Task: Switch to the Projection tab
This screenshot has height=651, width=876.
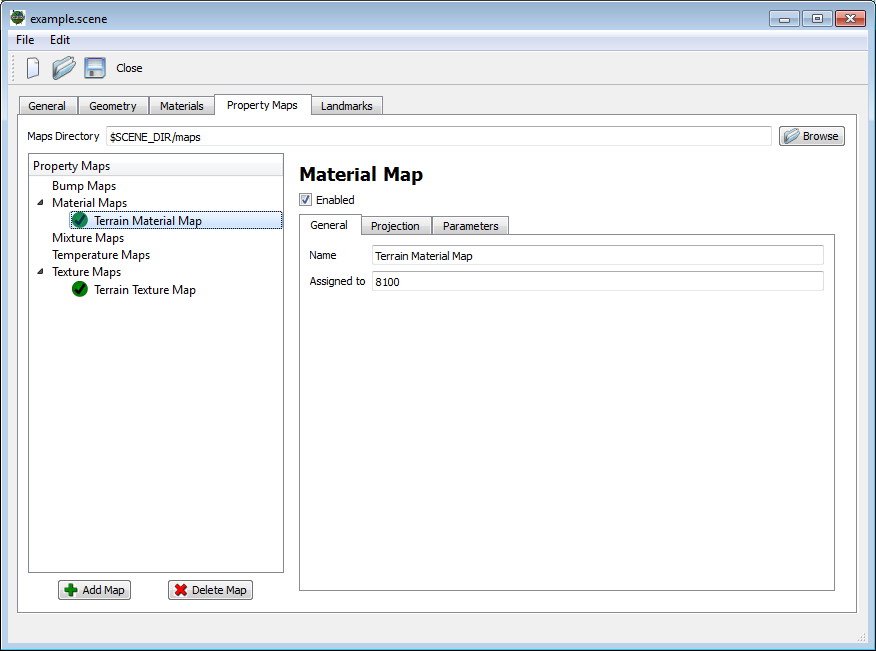Action: (395, 226)
